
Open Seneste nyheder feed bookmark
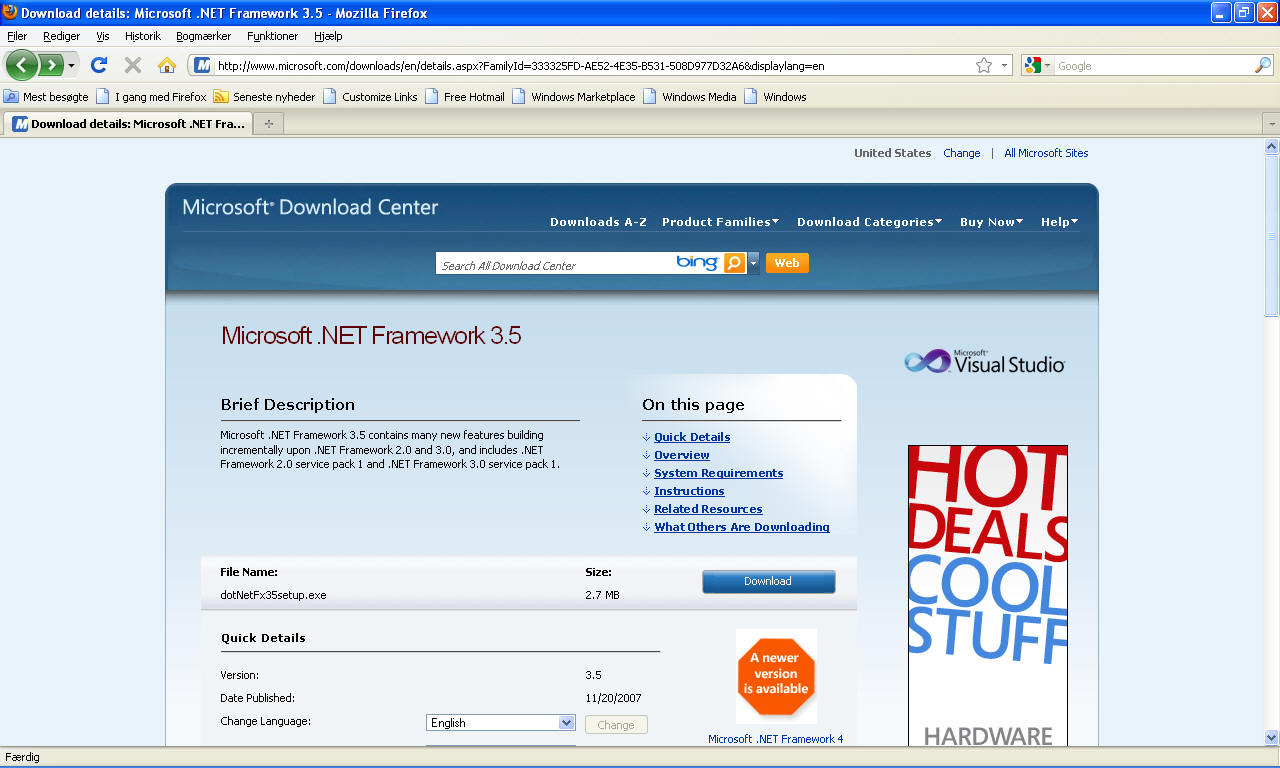coord(265,97)
